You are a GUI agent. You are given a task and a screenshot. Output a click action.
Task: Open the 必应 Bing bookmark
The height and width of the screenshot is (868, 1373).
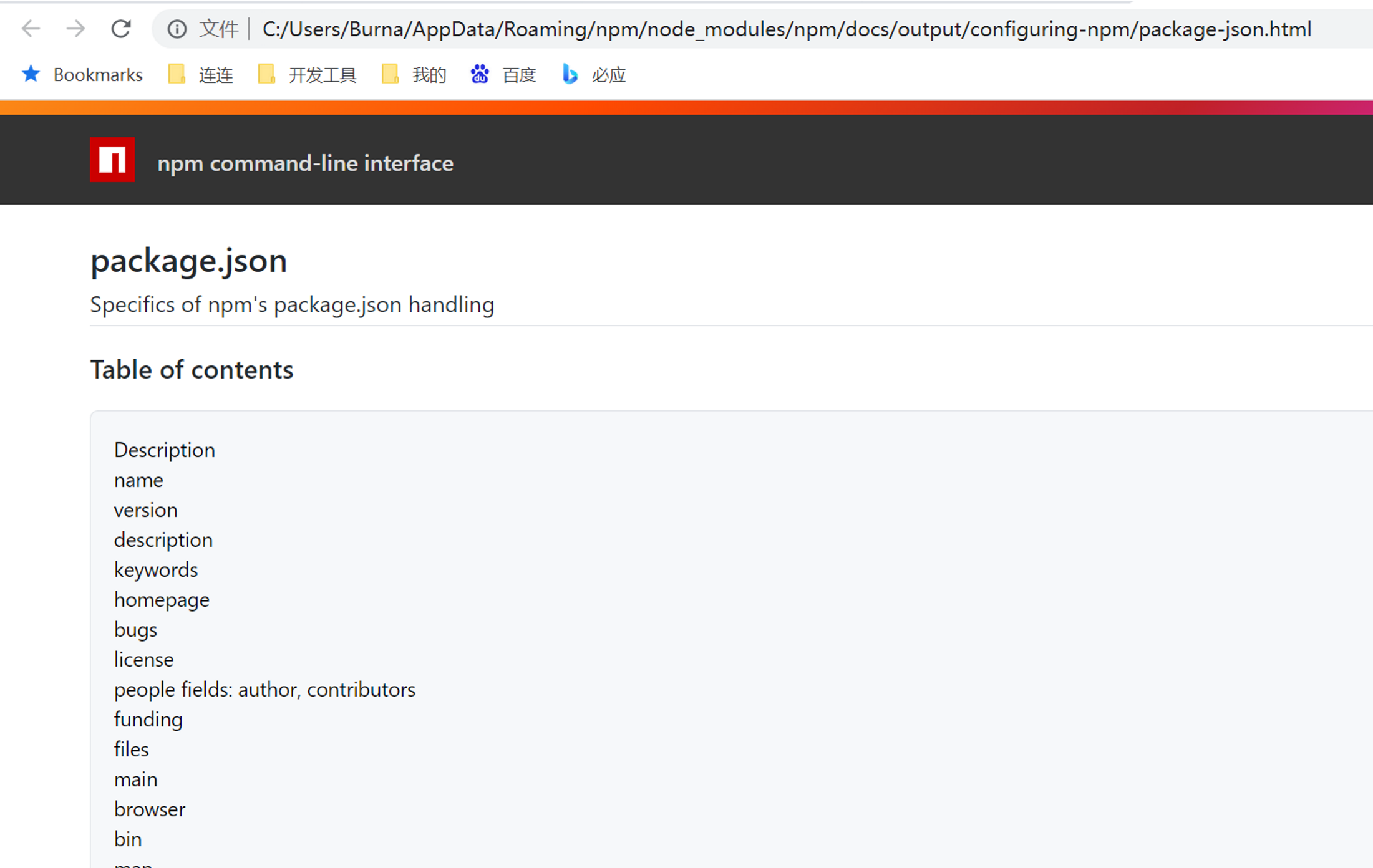[593, 75]
